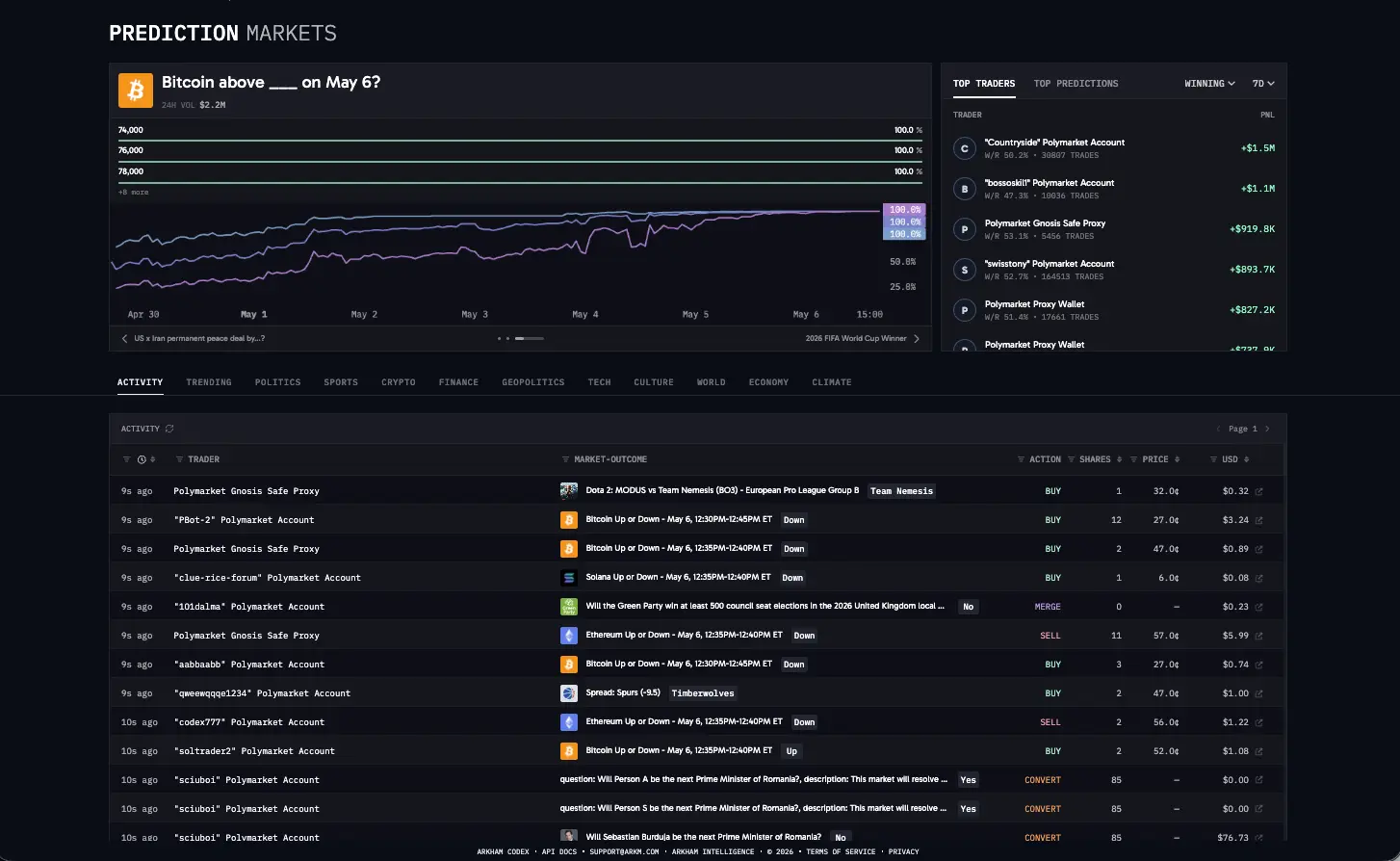Open the Finance category tab
Viewport: 1400px width, 861px height.
[458, 382]
